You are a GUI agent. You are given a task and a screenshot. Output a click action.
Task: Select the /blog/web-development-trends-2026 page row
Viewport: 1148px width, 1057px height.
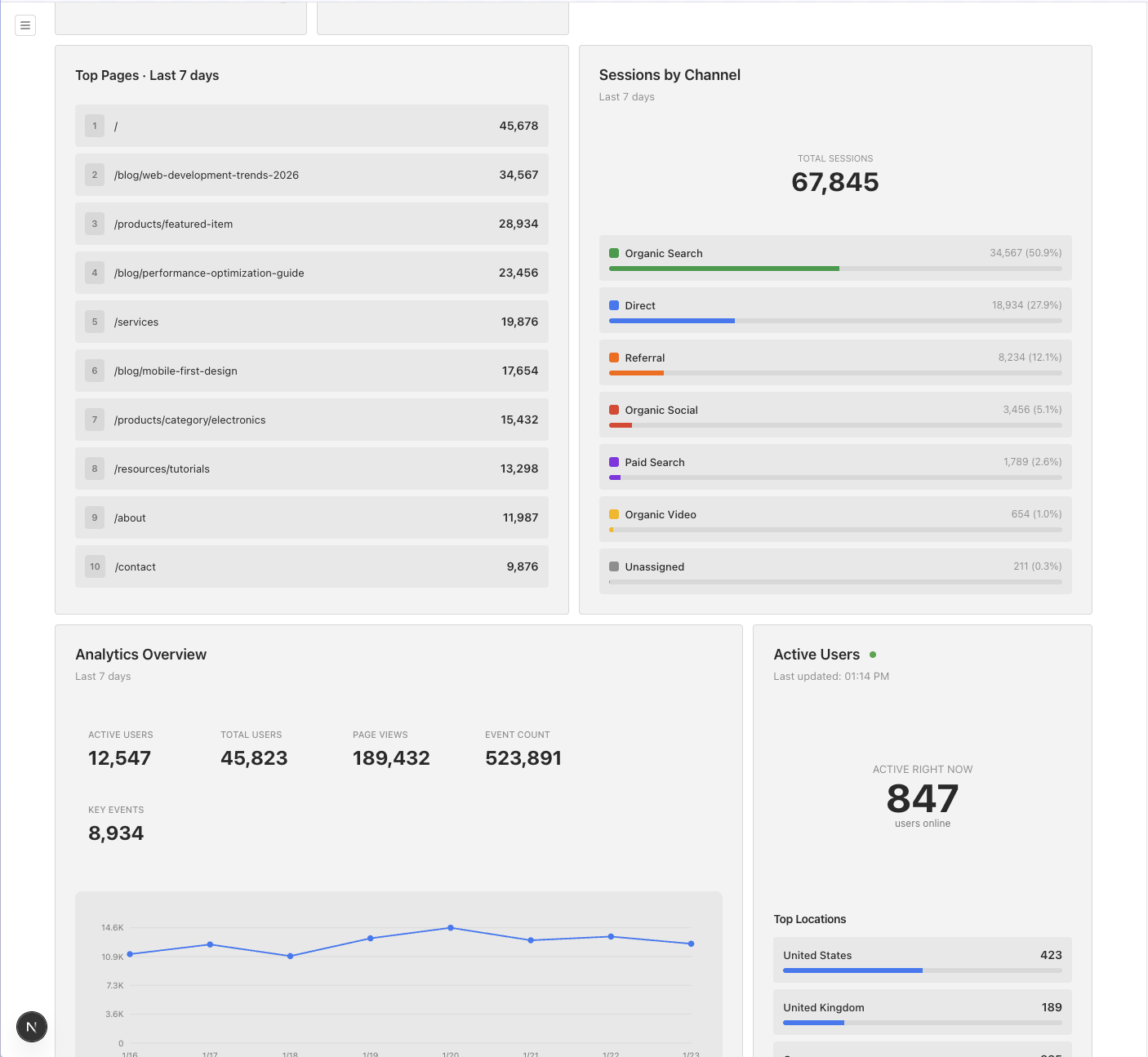point(312,175)
